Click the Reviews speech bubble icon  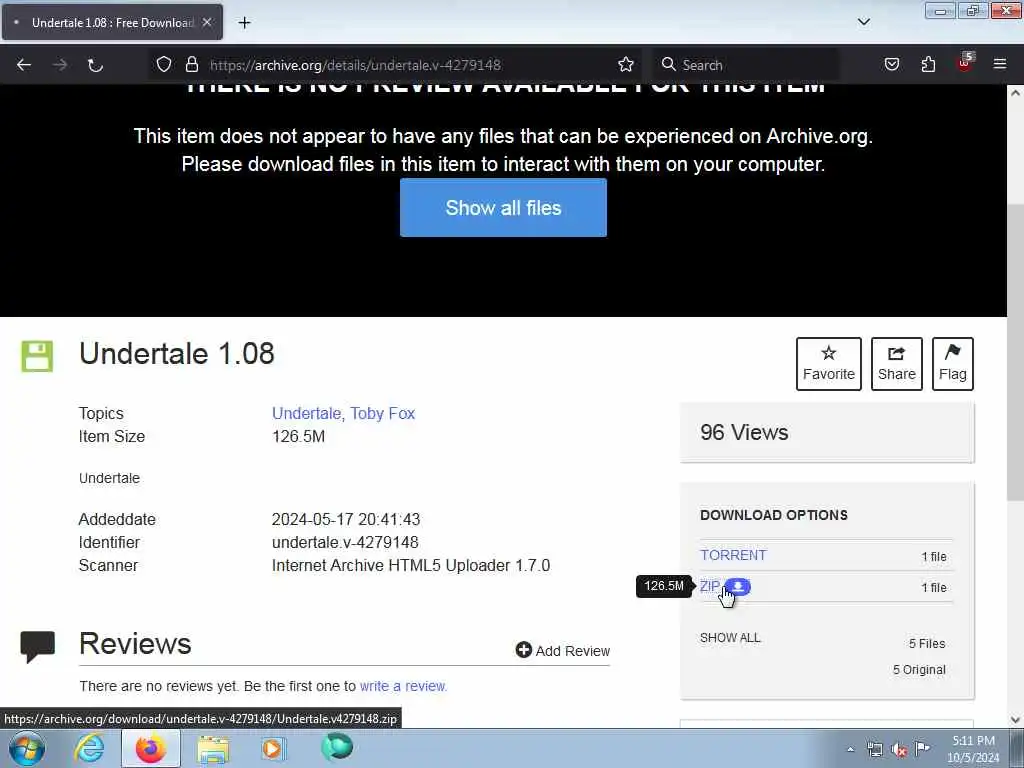(x=37, y=647)
